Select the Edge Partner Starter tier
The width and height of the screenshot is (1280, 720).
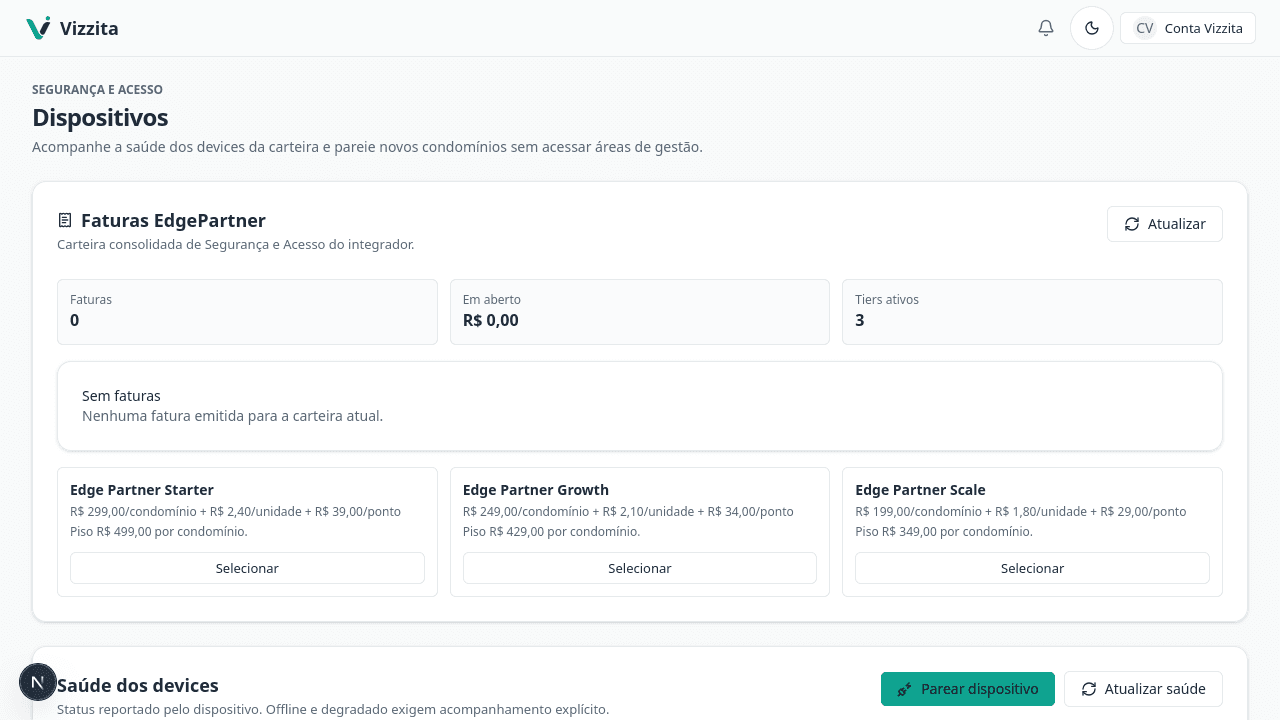point(247,568)
